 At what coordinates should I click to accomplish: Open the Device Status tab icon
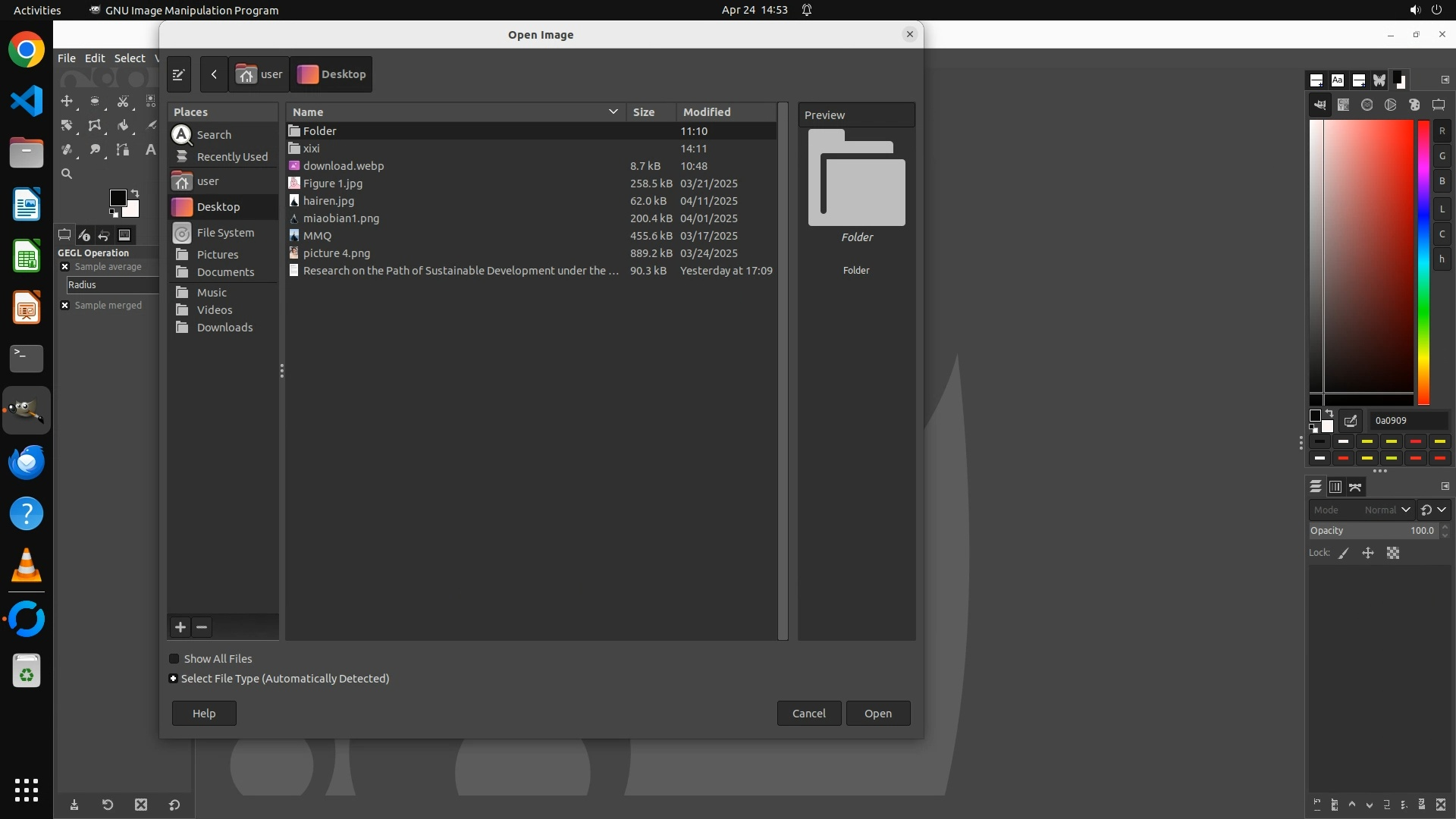point(84,235)
